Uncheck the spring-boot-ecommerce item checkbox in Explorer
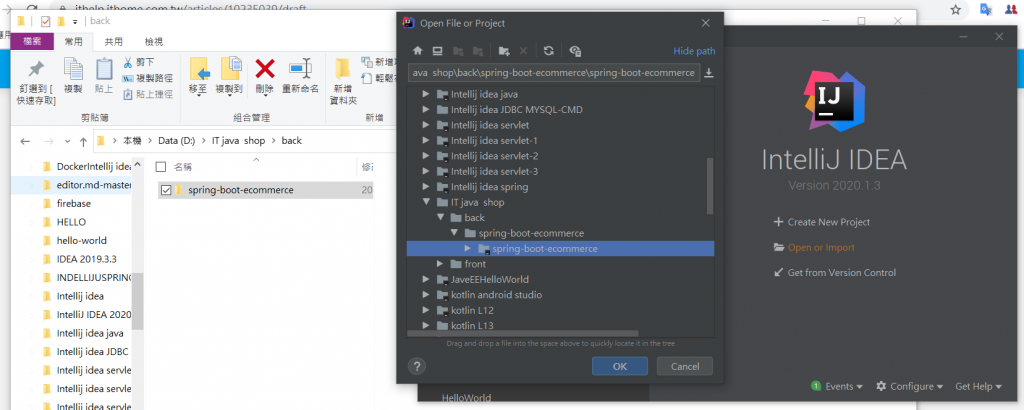 pos(165,190)
